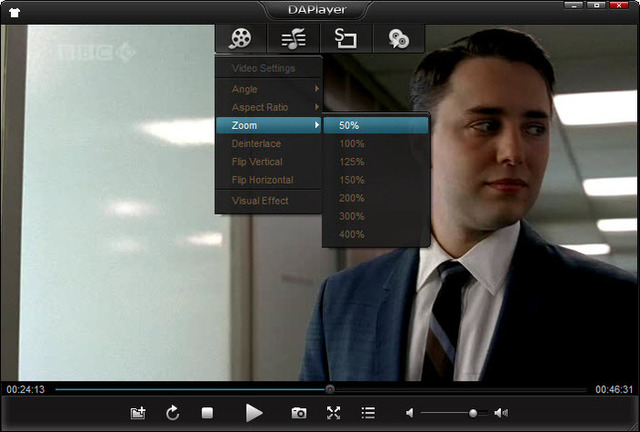Open the disc playback icon
The width and height of the screenshot is (640, 432).
[x=398, y=39]
